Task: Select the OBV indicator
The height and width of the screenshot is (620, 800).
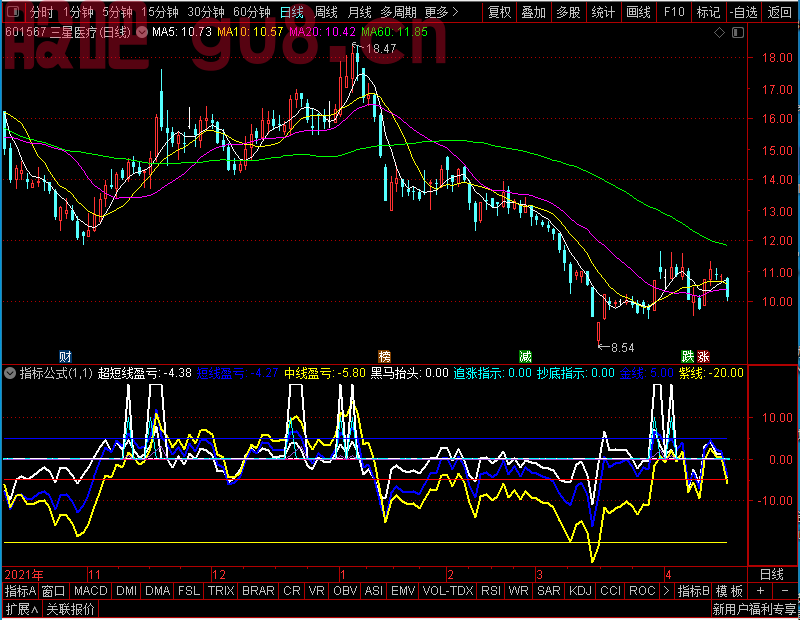Action: coord(345,591)
